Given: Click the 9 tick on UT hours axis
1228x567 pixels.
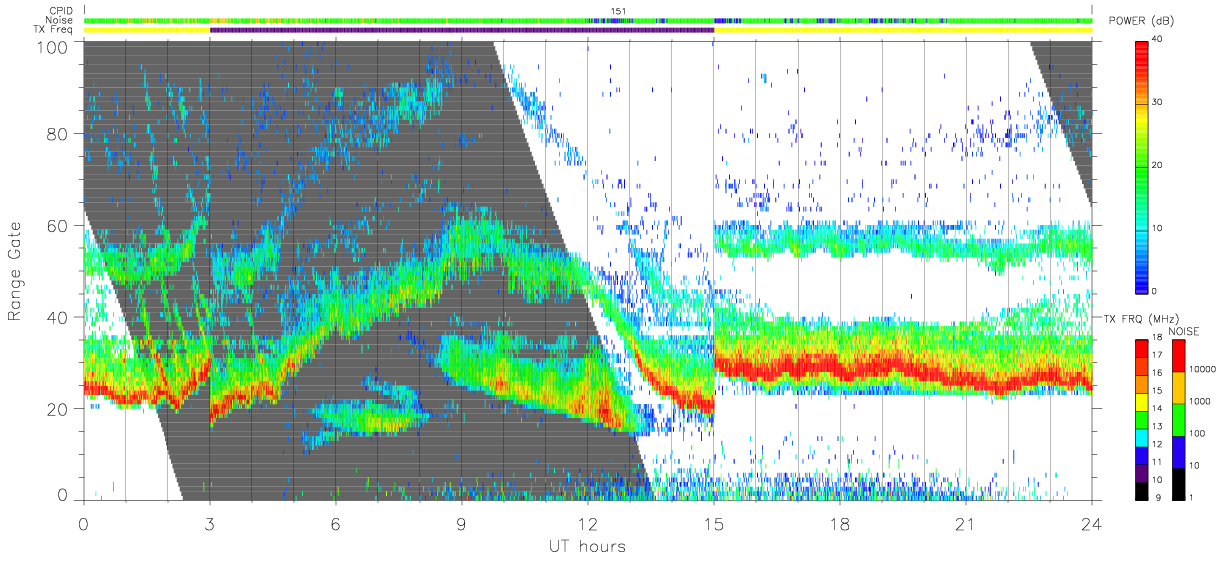Looking at the screenshot, I should point(461,523).
